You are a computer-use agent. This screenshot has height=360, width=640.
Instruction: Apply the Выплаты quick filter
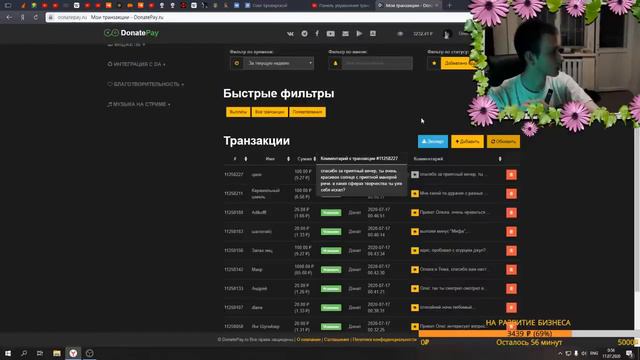238,112
